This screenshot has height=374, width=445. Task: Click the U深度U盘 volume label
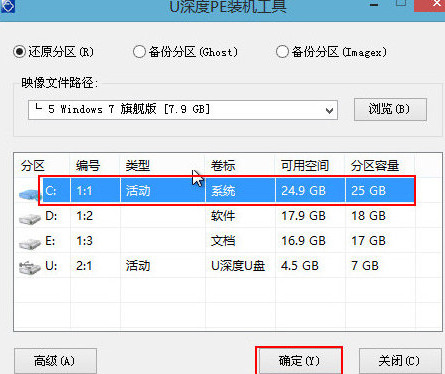pos(238,266)
